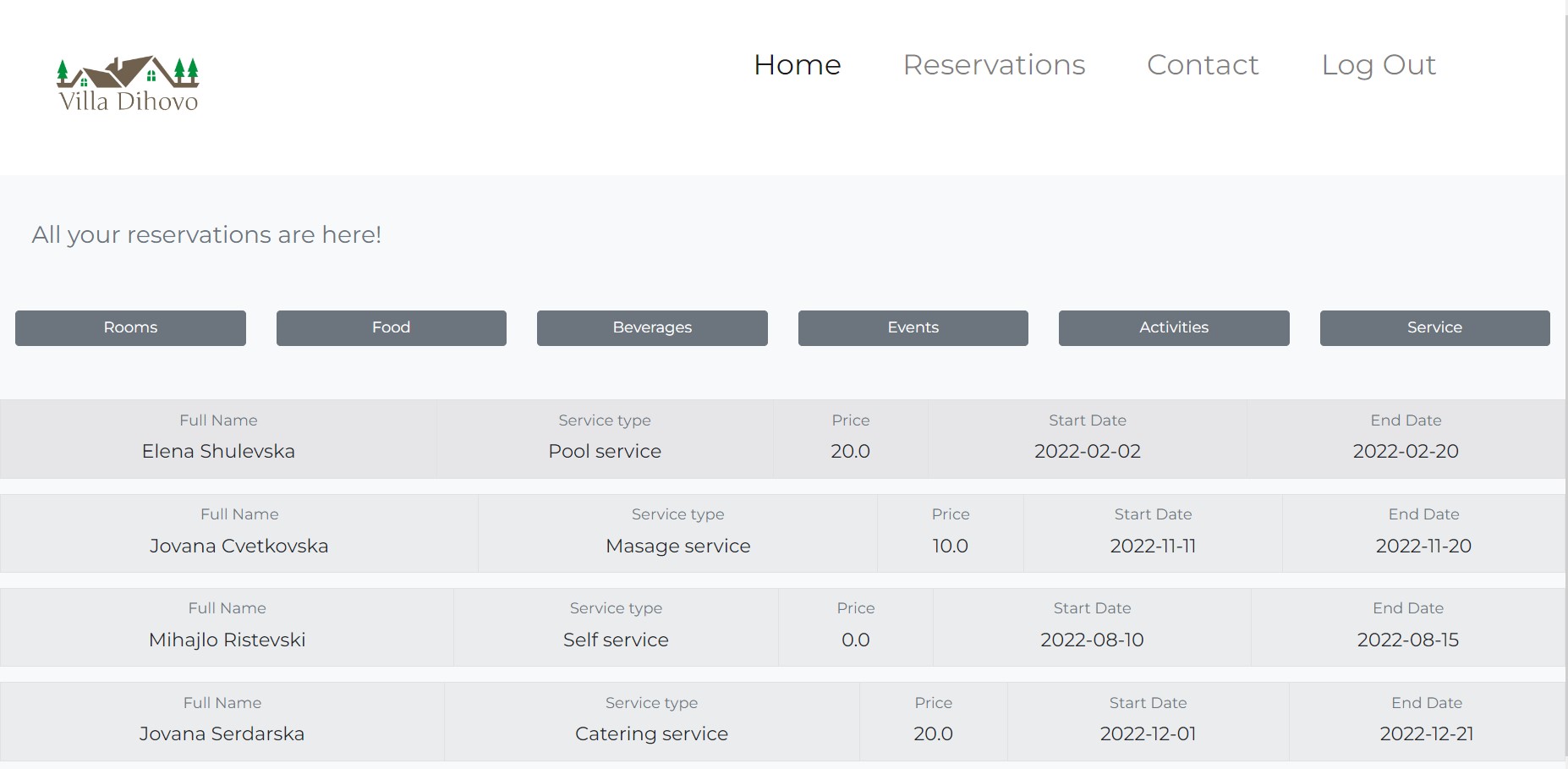View Events reservations
Viewport: 1568px width, 769px height.
[x=913, y=327]
